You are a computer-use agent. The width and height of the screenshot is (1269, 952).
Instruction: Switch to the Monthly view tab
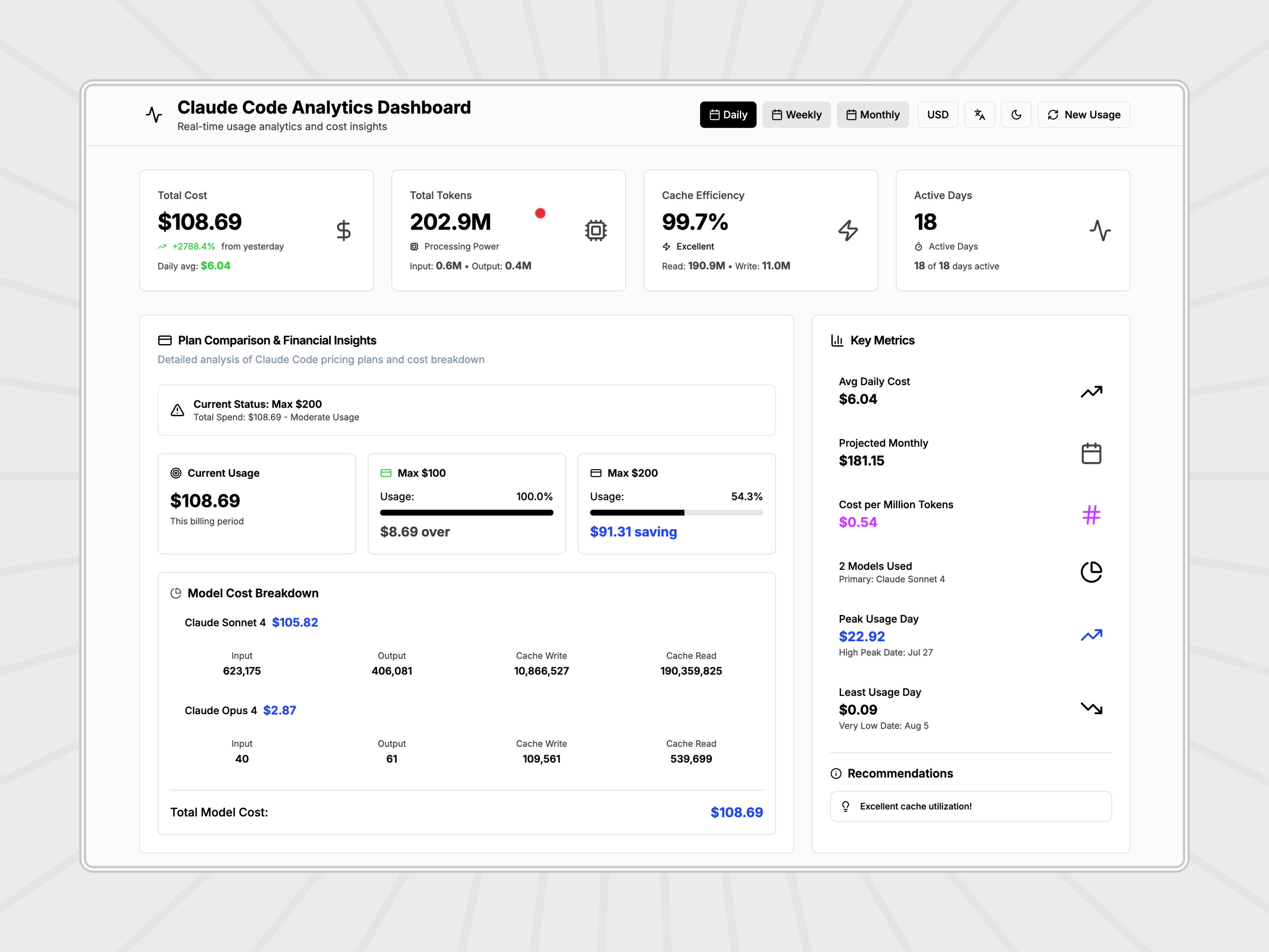(x=872, y=115)
